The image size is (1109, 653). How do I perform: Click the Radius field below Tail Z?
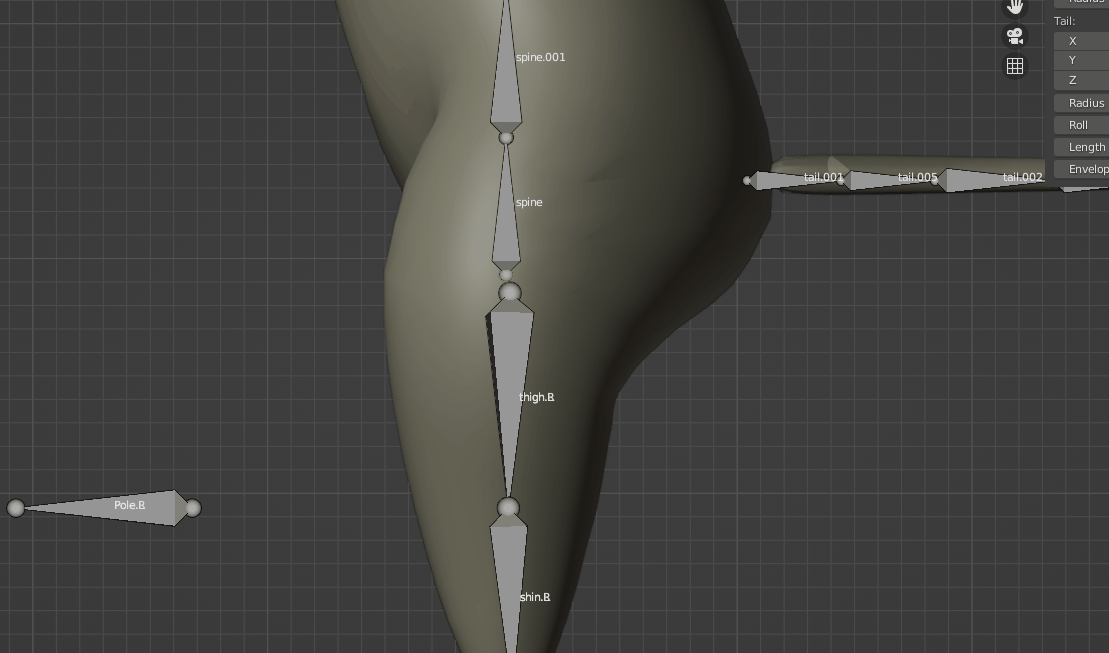click(1081, 103)
